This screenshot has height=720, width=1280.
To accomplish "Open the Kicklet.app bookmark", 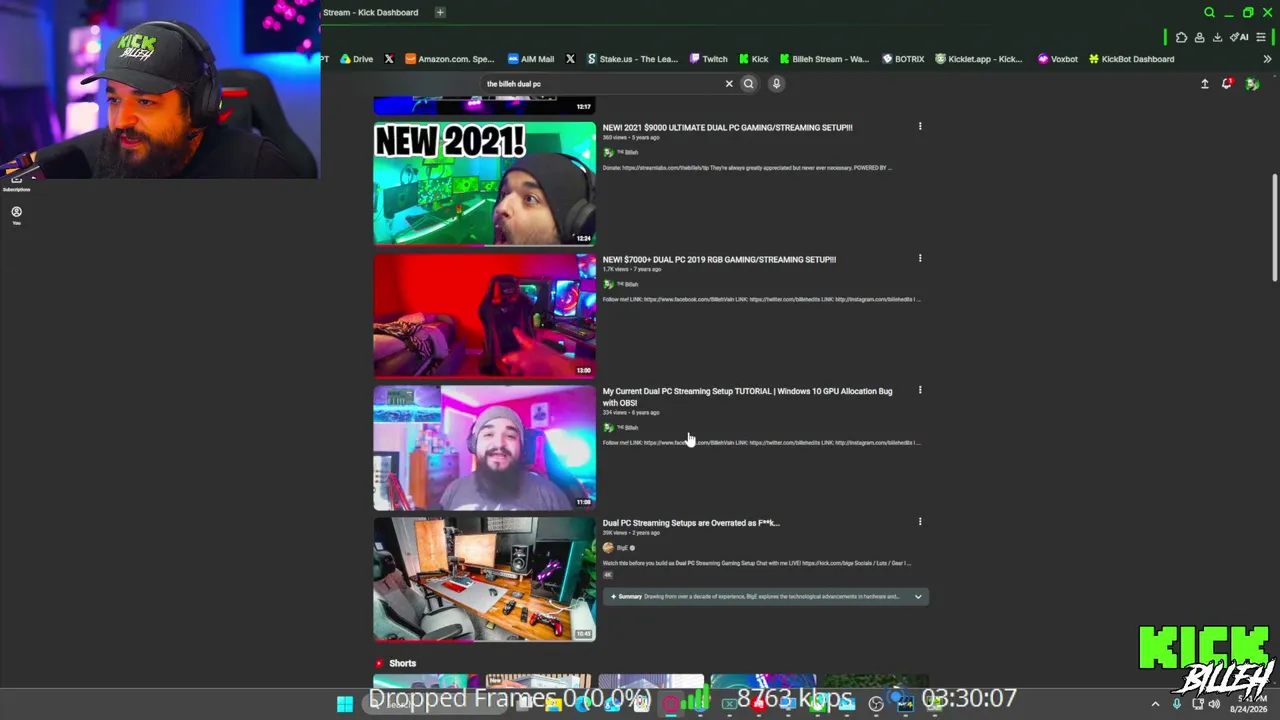I will (978, 59).
